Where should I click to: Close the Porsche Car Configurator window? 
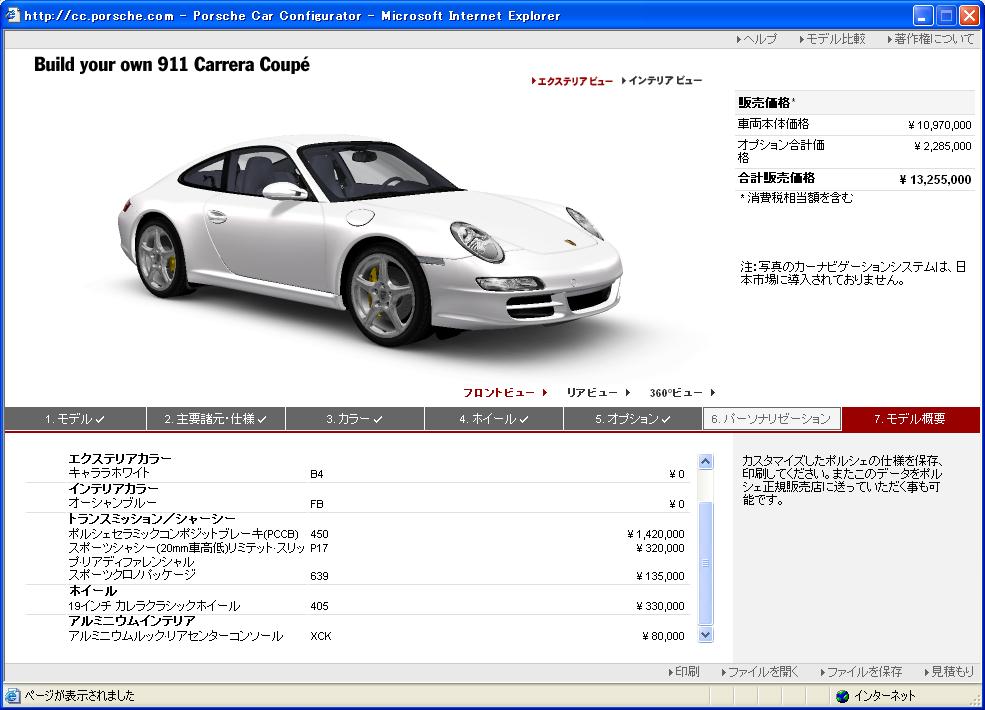(x=969, y=15)
